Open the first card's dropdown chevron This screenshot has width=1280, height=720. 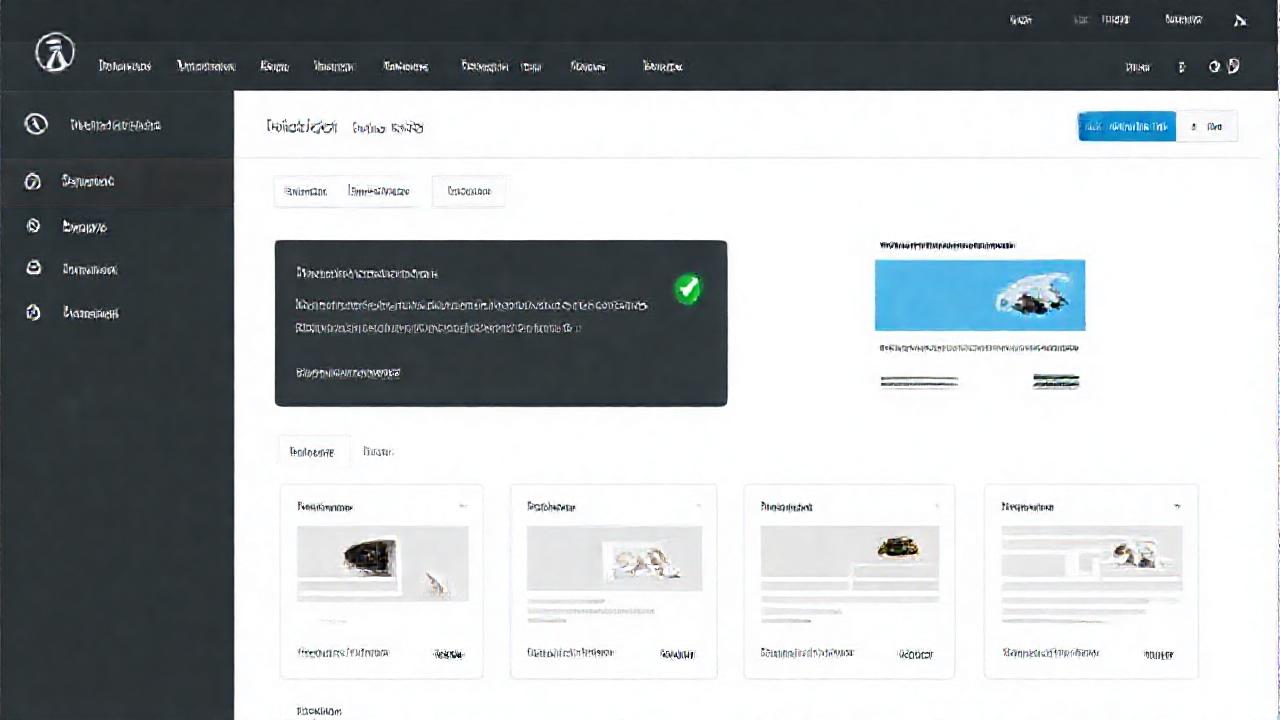tap(462, 507)
